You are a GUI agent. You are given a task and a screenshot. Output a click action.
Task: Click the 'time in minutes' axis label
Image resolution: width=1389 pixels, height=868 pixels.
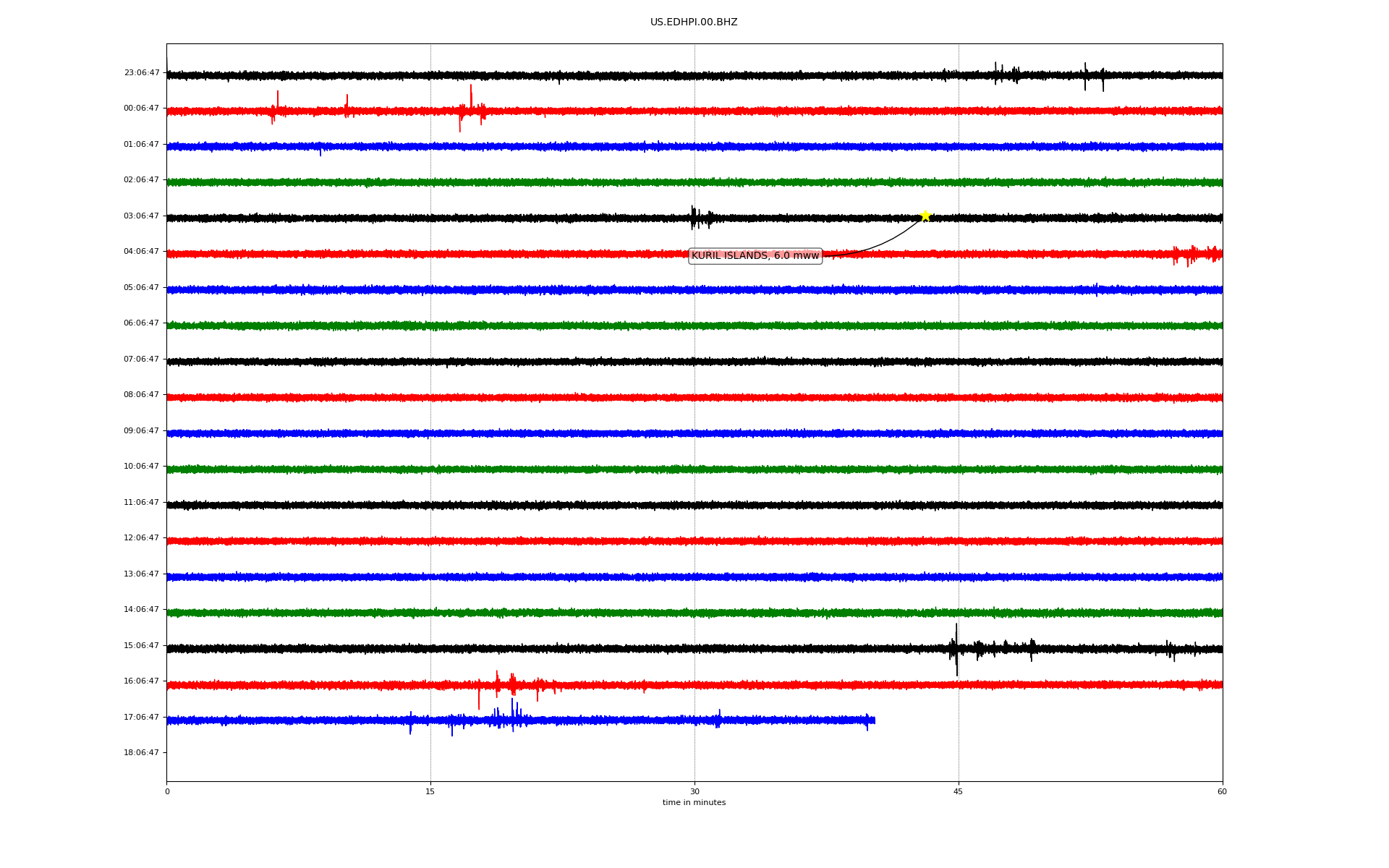click(x=694, y=803)
